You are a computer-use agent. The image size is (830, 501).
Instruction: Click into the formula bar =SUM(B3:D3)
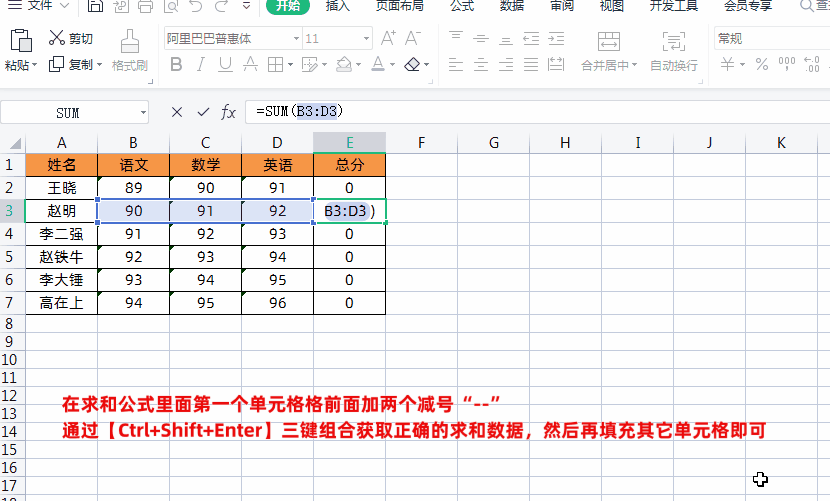(x=537, y=112)
